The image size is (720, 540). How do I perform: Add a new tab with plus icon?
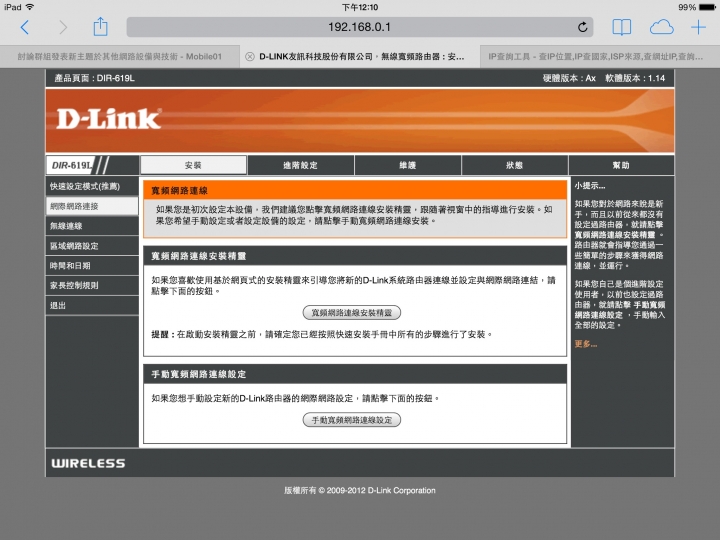698,27
